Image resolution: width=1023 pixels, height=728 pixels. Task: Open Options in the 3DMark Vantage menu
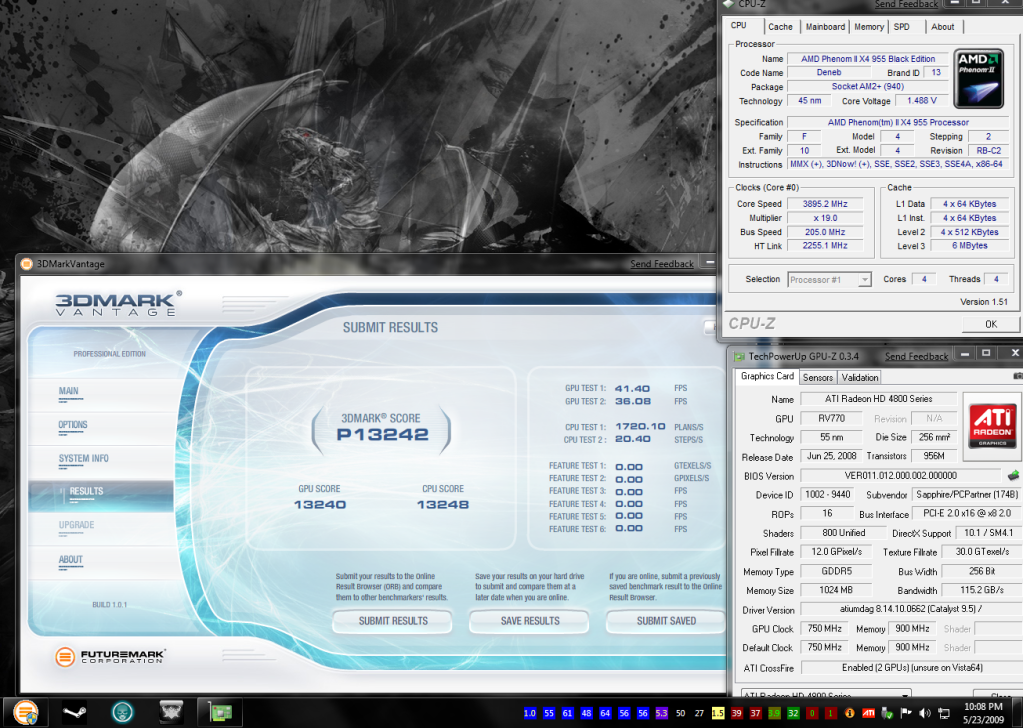(x=73, y=425)
